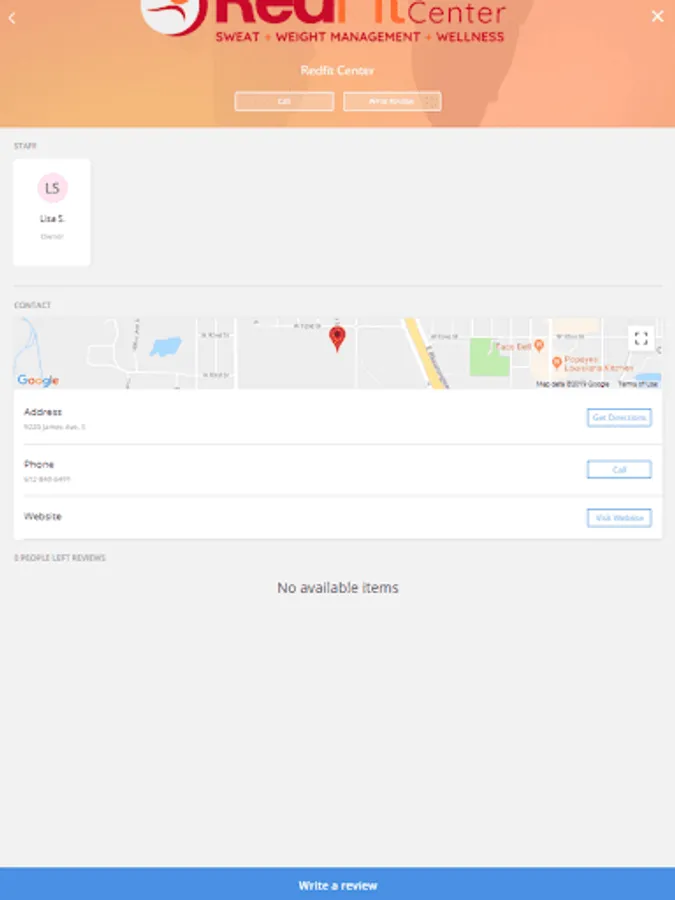The image size is (675, 900).
Task: Click the Redfit Center title in the header
Action: [338, 70]
